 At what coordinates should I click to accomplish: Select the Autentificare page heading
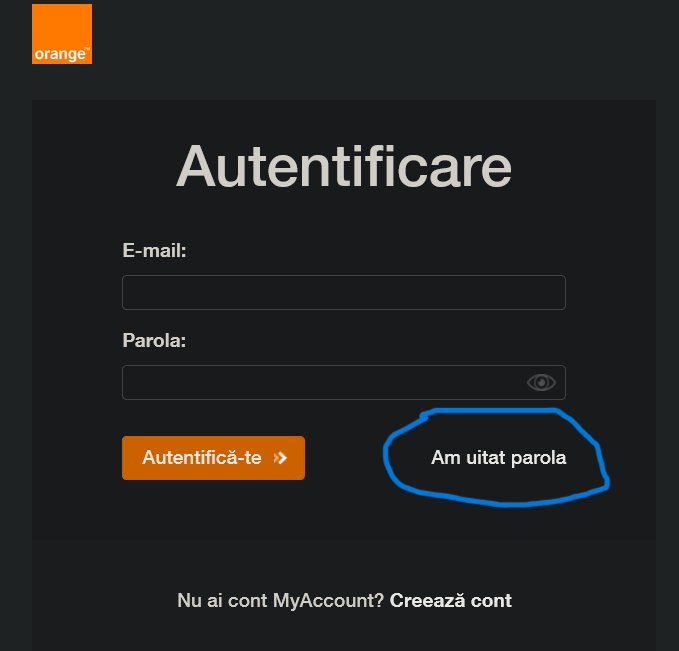click(x=343, y=166)
